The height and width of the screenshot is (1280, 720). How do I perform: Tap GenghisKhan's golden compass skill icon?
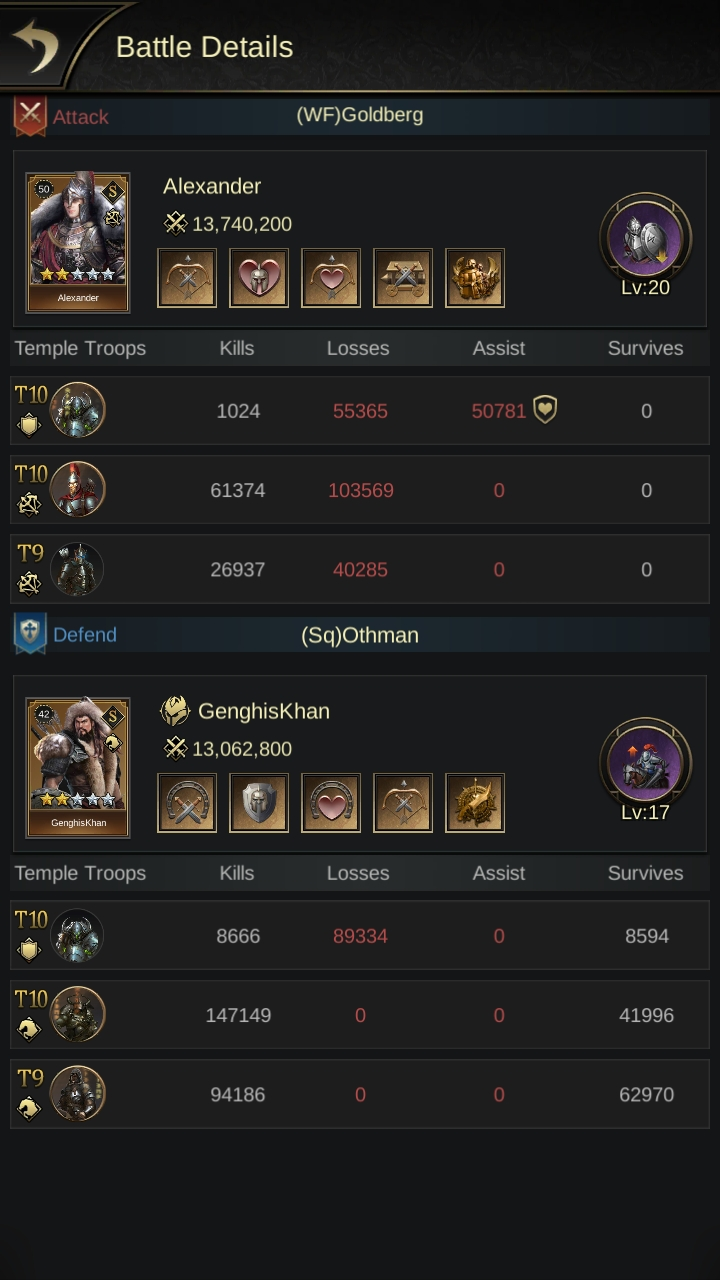[x=475, y=803]
